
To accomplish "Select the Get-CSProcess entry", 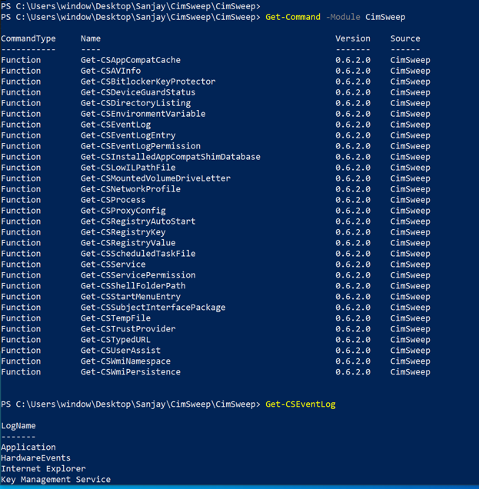I will pyautogui.click(x=113, y=200).
